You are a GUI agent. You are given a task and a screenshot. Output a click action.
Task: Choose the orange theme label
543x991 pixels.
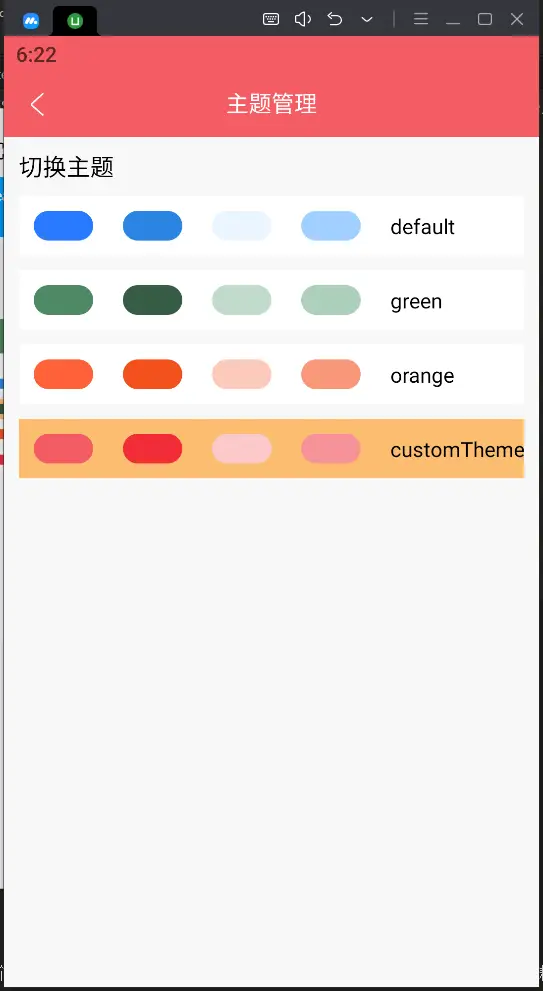point(422,376)
